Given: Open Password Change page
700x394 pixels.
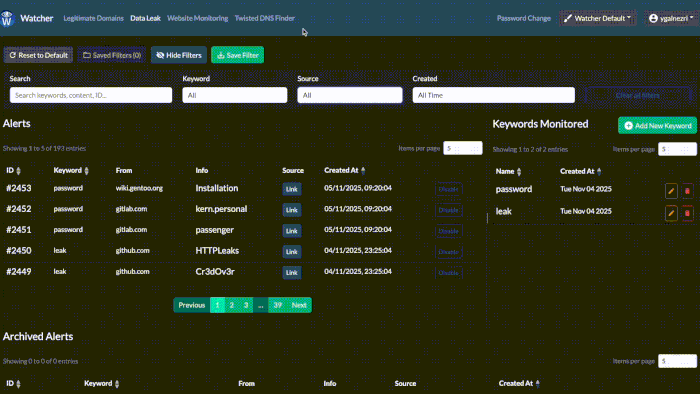Looking at the screenshot, I should coord(524,18).
